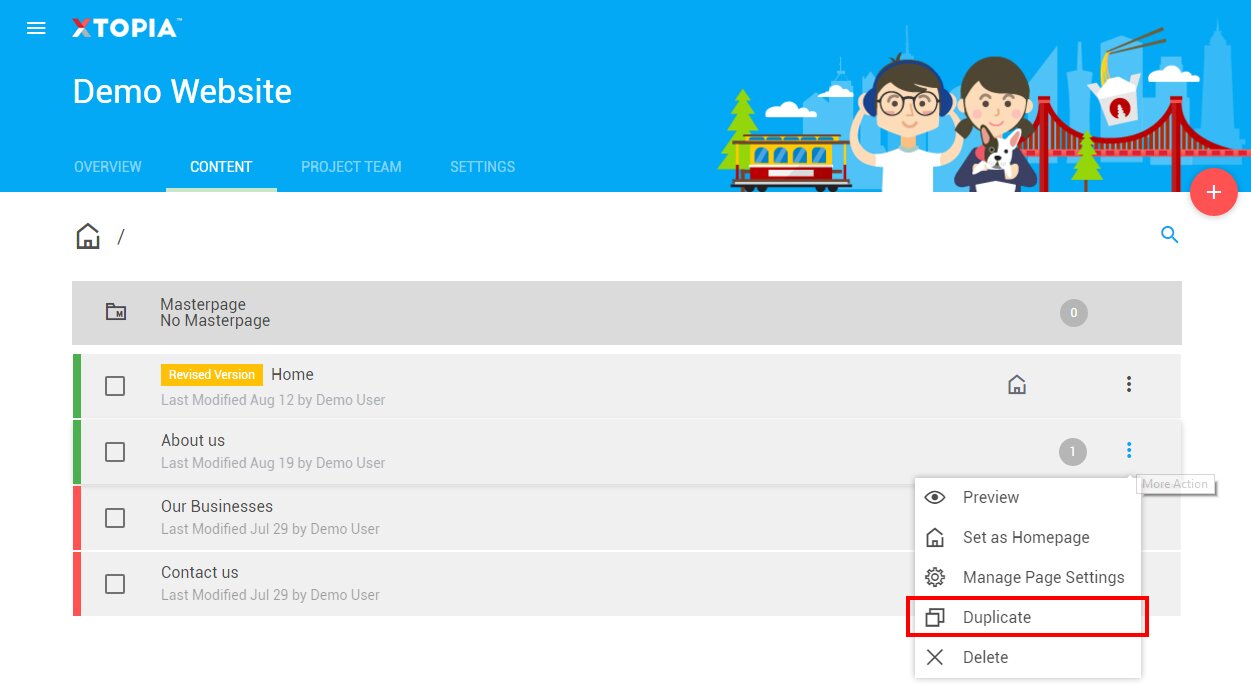Viewport: 1251px width, 684px height.
Task: Toggle the Contact us checkbox
Action: pyautogui.click(x=115, y=584)
